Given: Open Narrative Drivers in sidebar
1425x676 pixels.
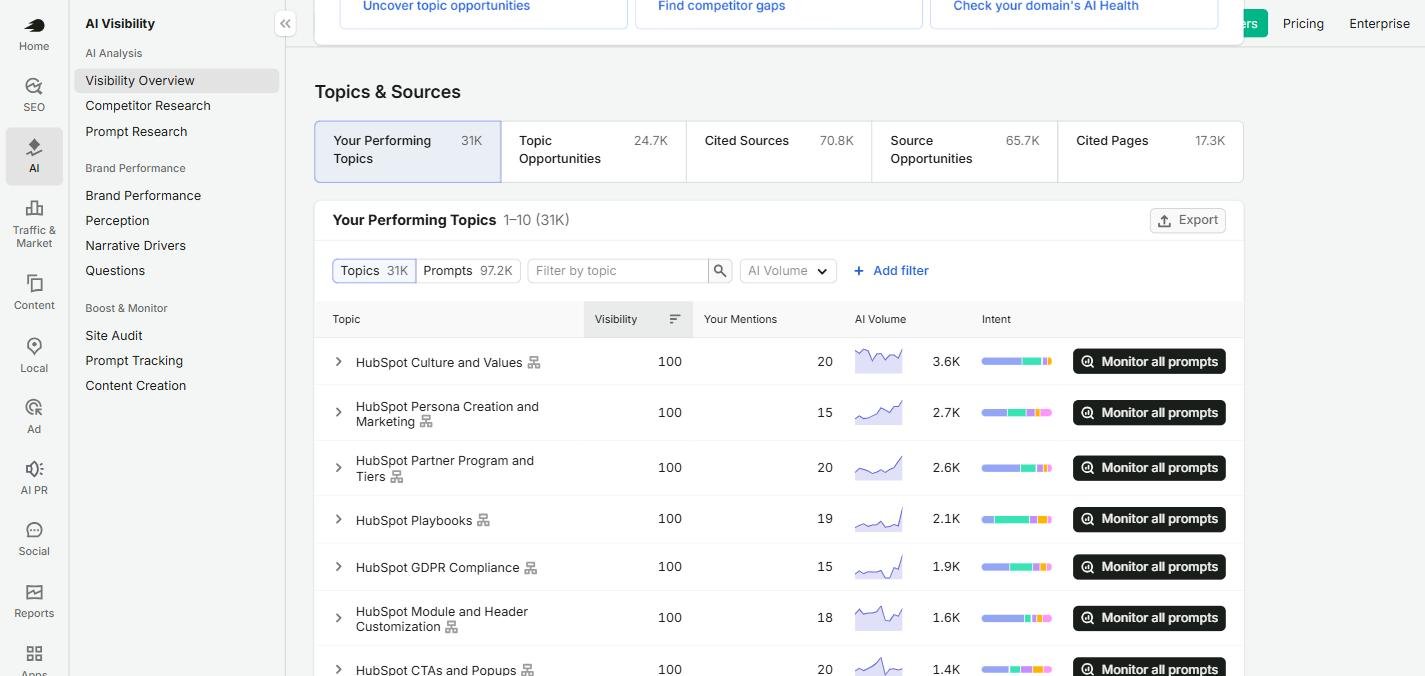Looking at the screenshot, I should point(135,246).
